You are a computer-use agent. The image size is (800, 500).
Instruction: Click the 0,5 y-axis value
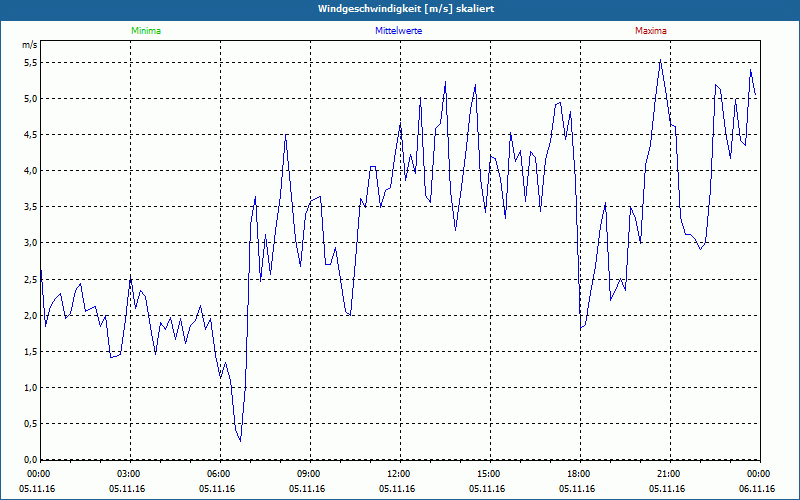[x=31, y=424]
